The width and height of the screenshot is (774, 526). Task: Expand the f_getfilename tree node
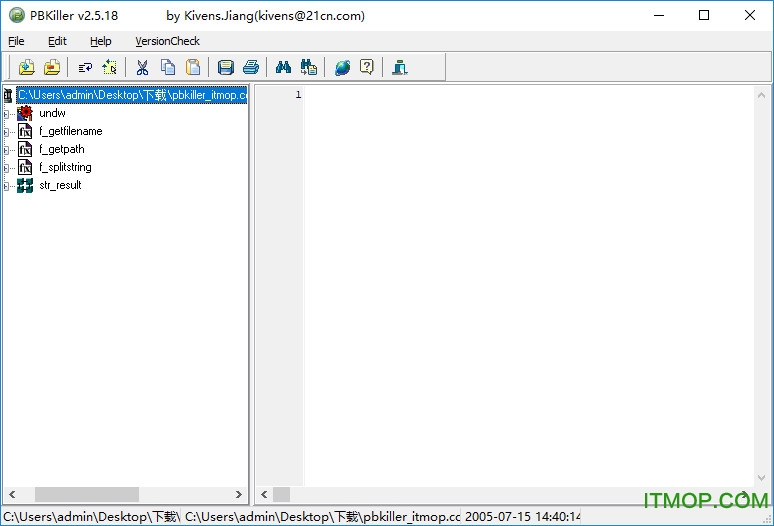pos(6,132)
